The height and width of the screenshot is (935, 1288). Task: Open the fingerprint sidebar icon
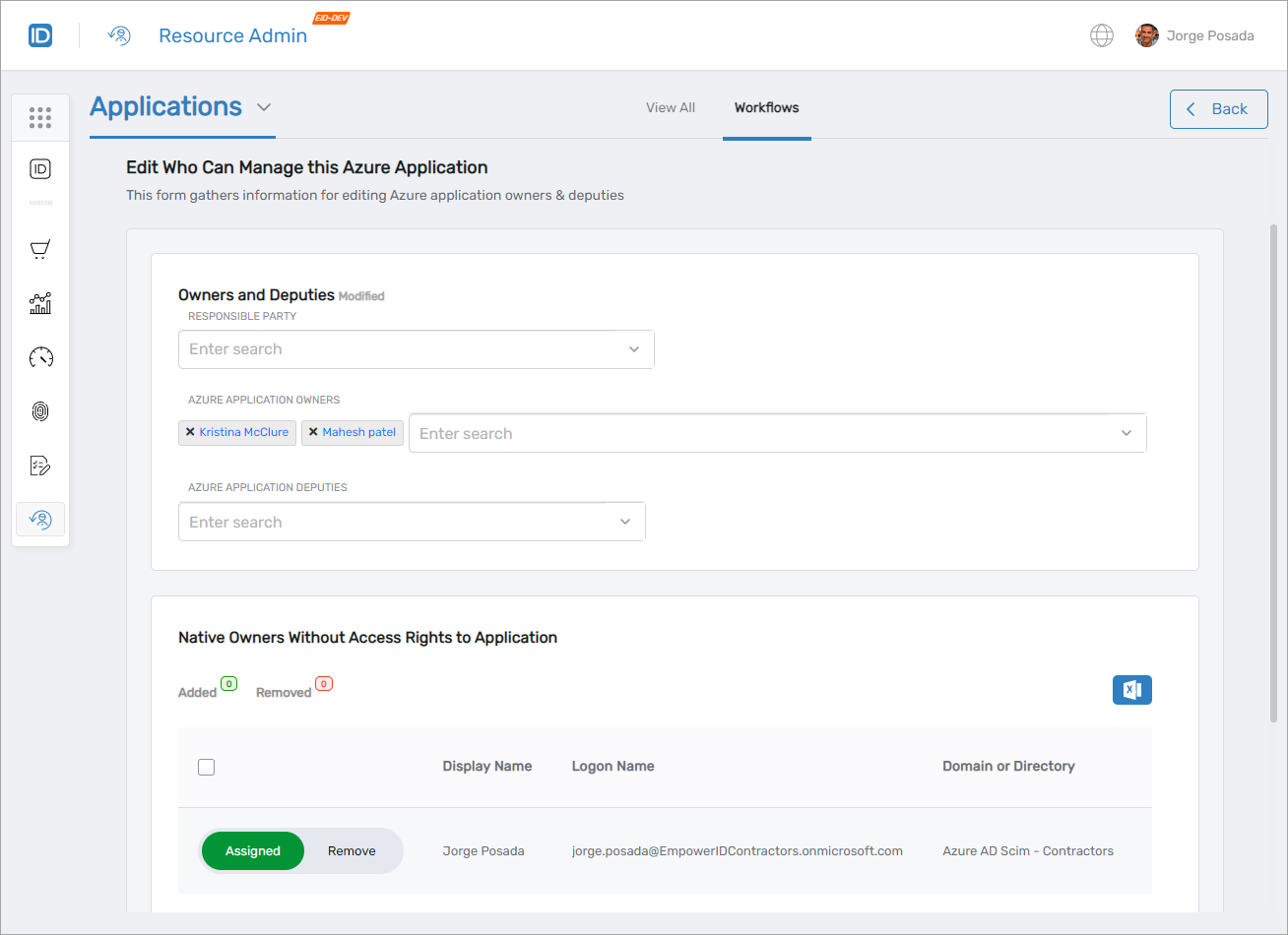pyautogui.click(x=40, y=411)
